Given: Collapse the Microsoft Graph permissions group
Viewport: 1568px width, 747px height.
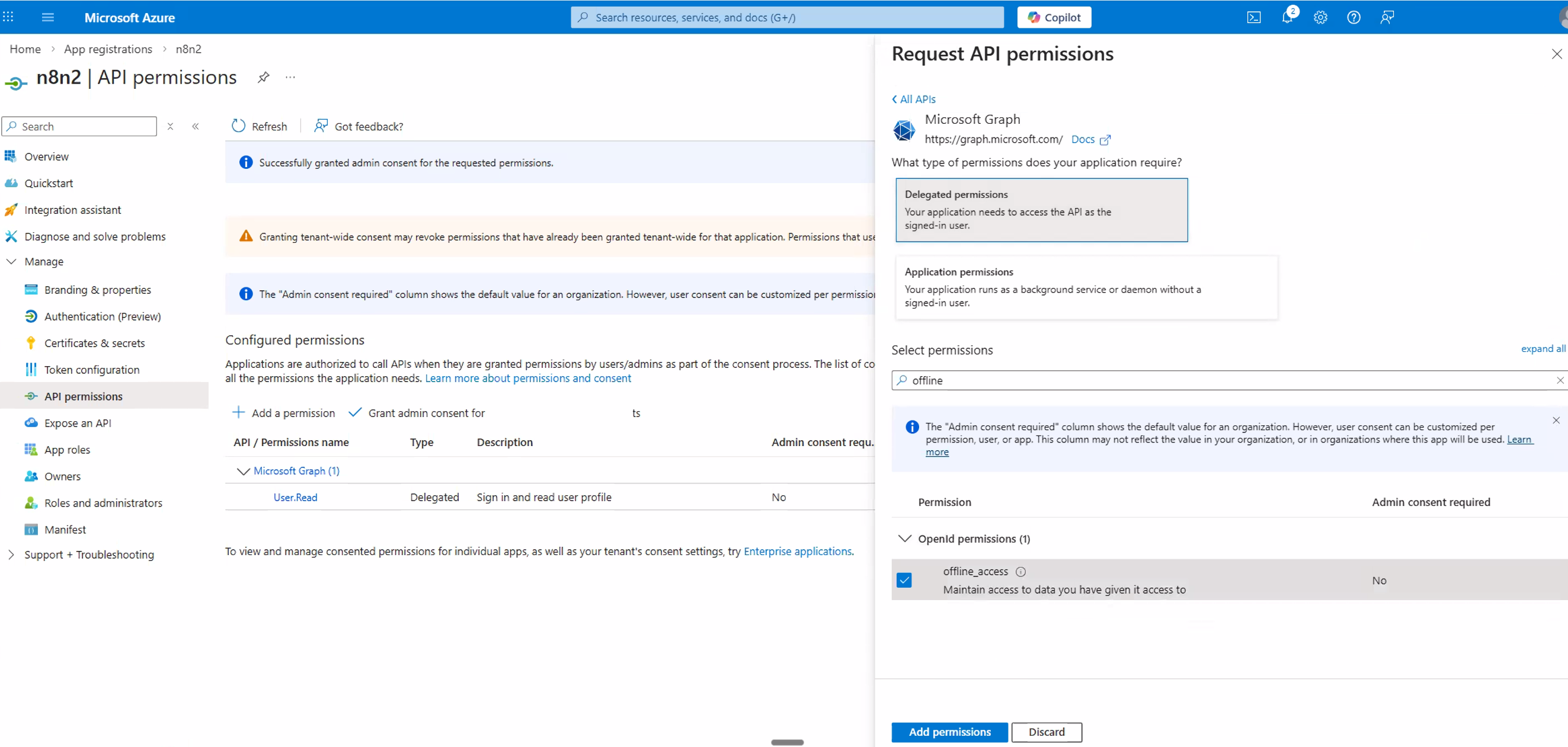Looking at the screenshot, I should coord(242,471).
